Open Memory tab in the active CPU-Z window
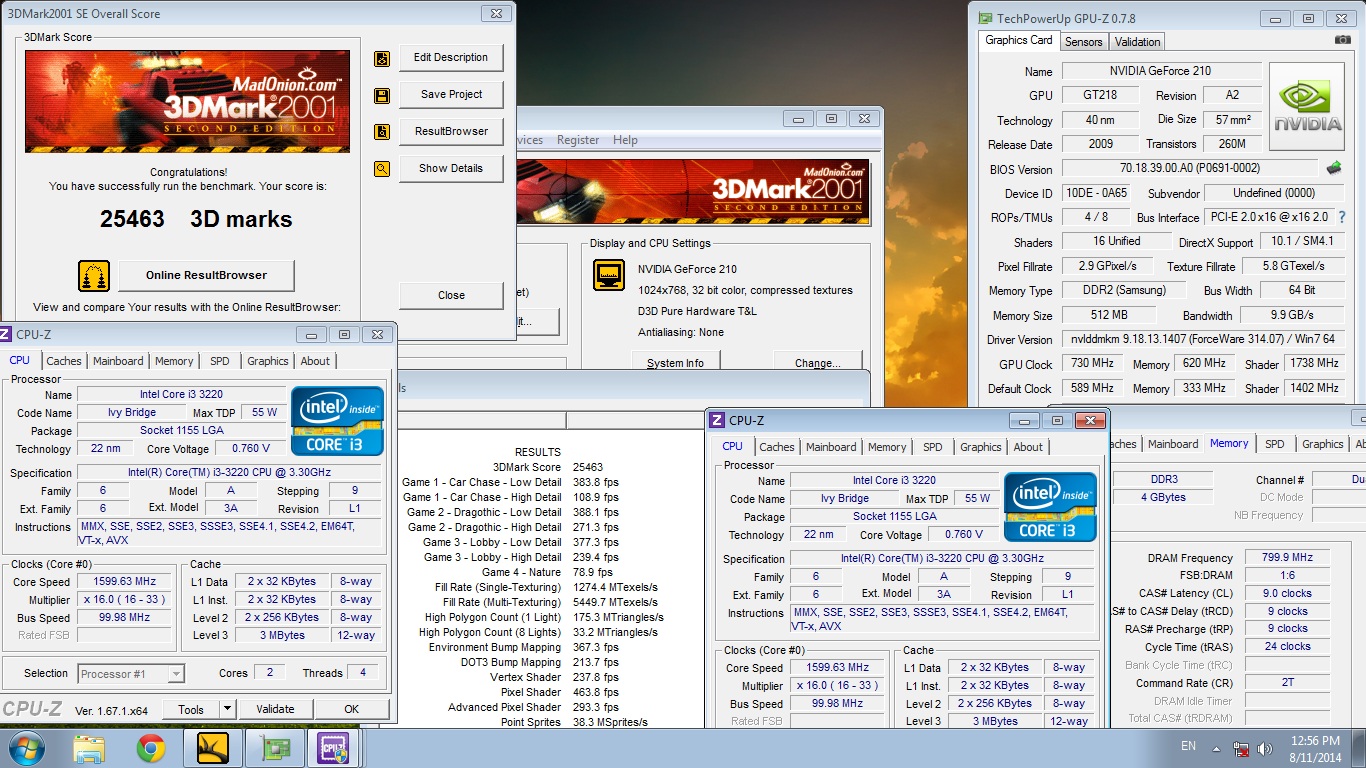1366x768 pixels. [x=887, y=447]
